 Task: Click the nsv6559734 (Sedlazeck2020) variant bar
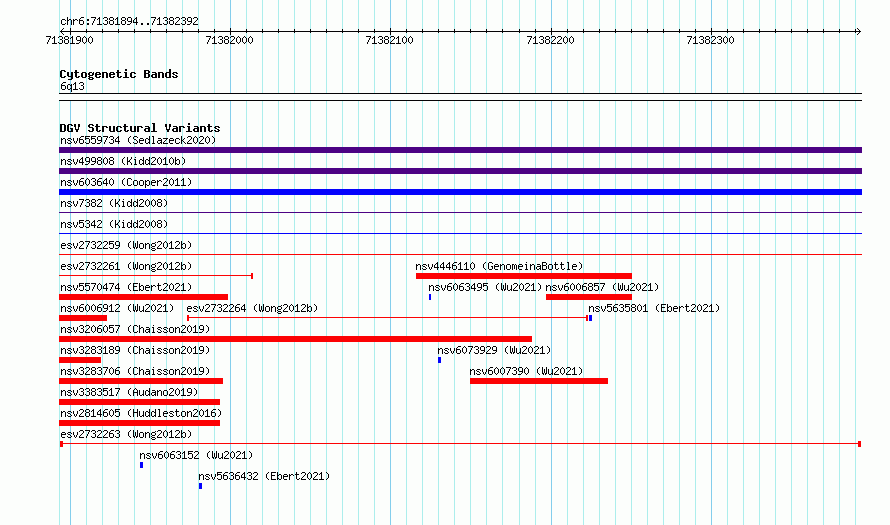[460, 150]
